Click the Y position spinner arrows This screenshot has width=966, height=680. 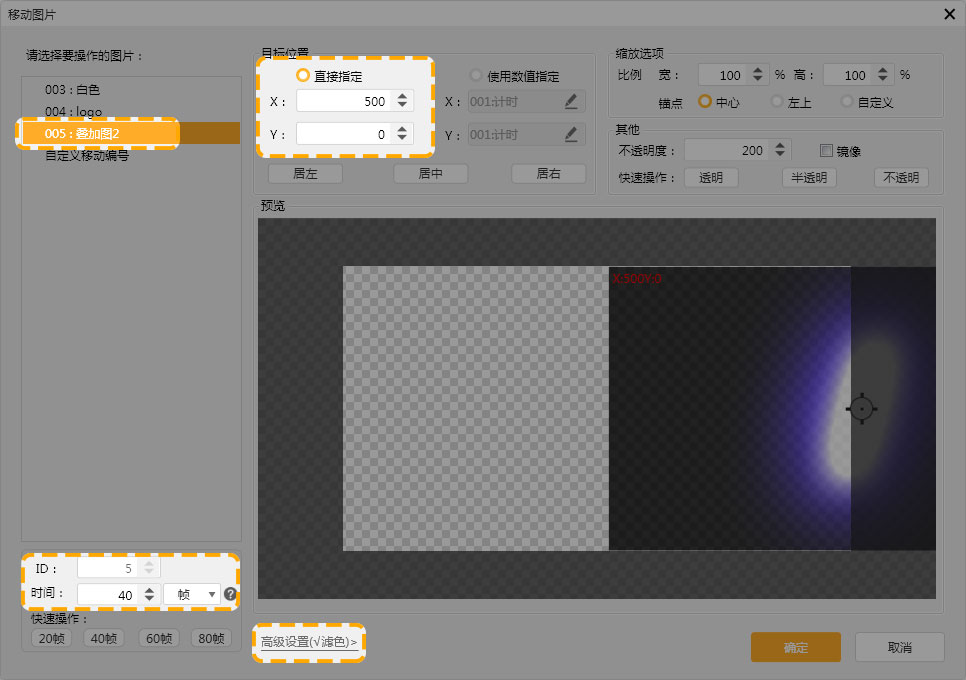point(402,134)
